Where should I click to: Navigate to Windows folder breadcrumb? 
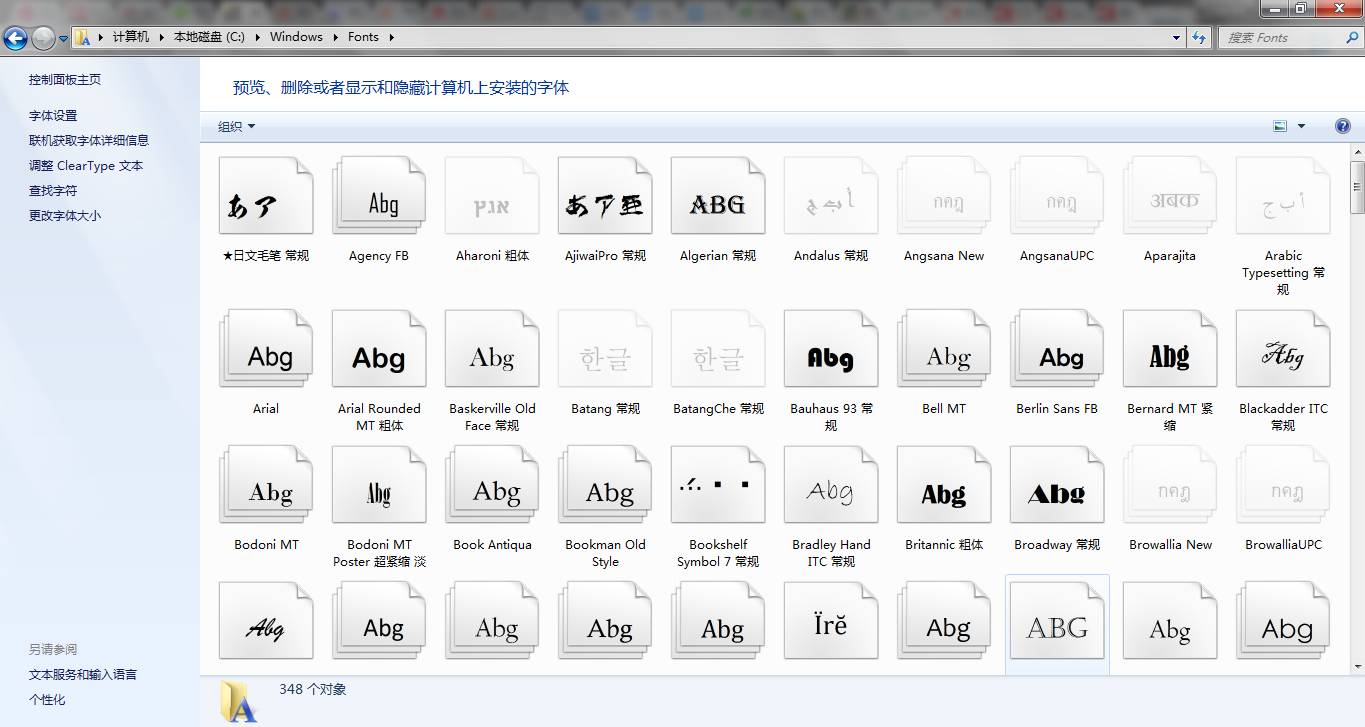point(296,37)
